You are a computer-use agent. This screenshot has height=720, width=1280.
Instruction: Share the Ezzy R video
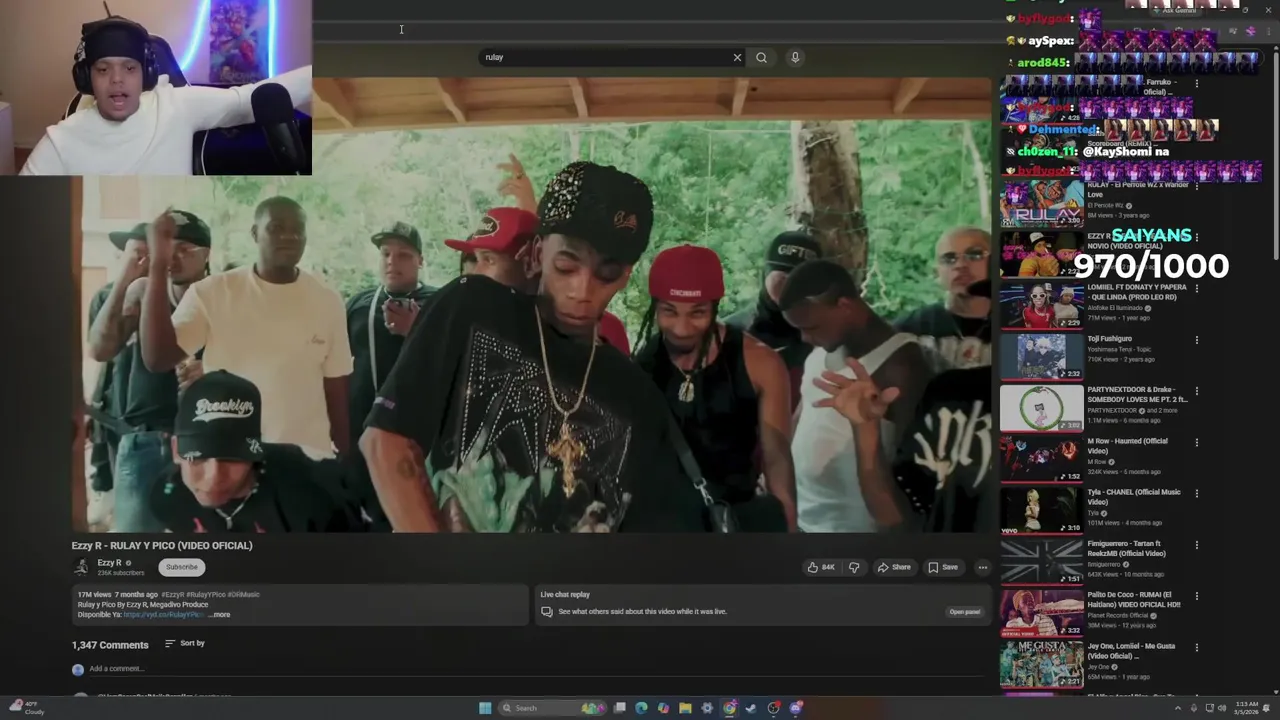tap(894, 567)
